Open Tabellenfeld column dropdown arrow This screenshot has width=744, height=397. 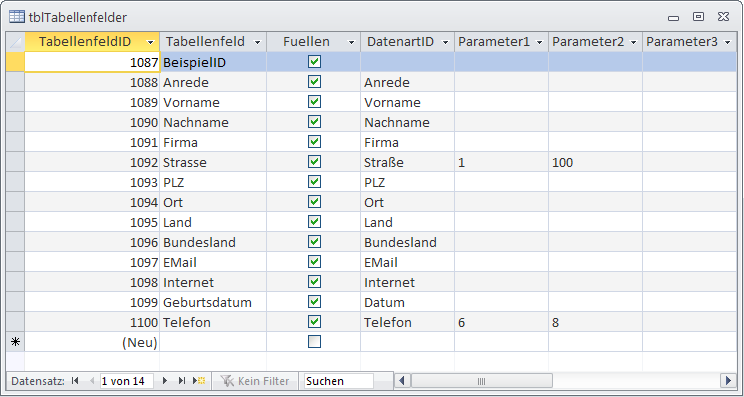click(258, 42)
